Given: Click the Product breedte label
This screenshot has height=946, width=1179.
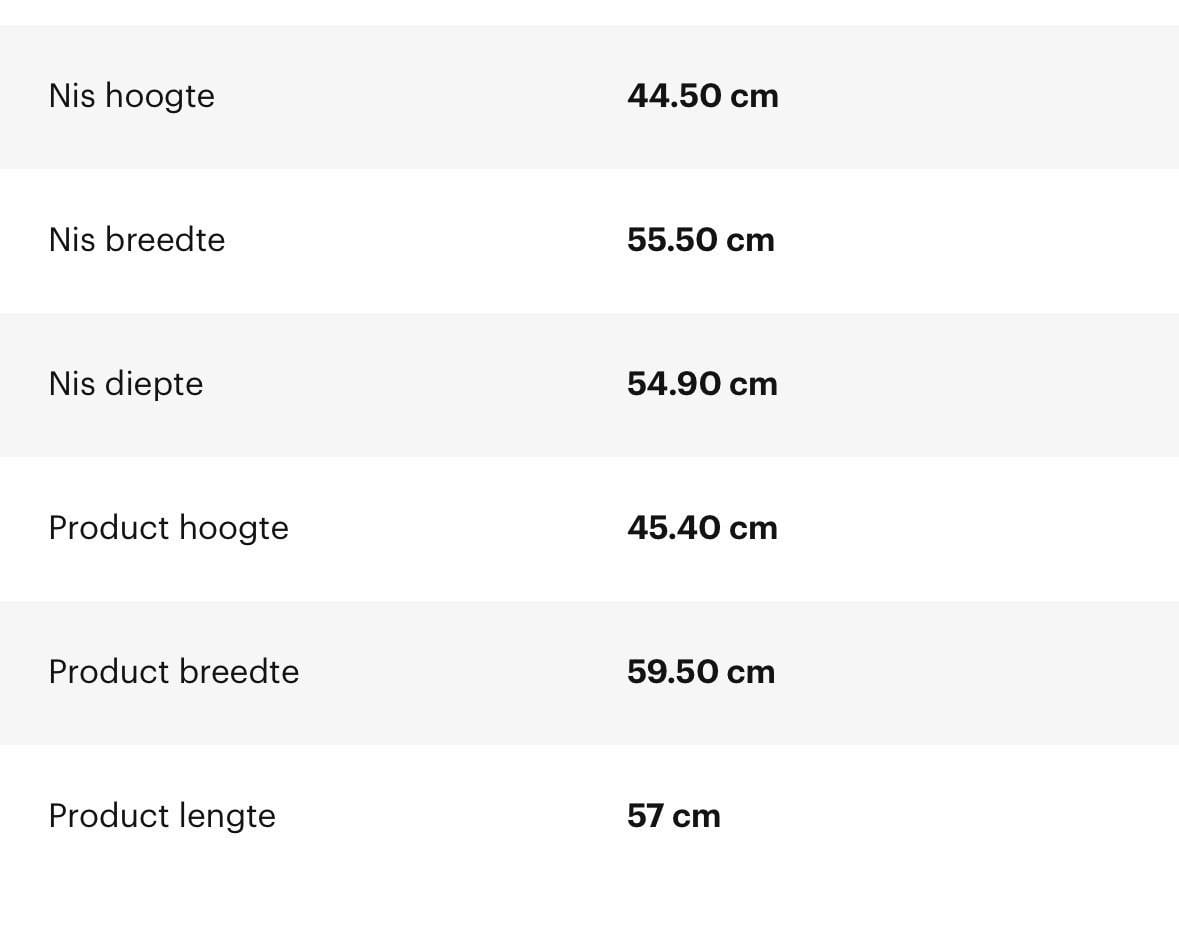Looking at the screenshot, I should [x=174, y=672].
